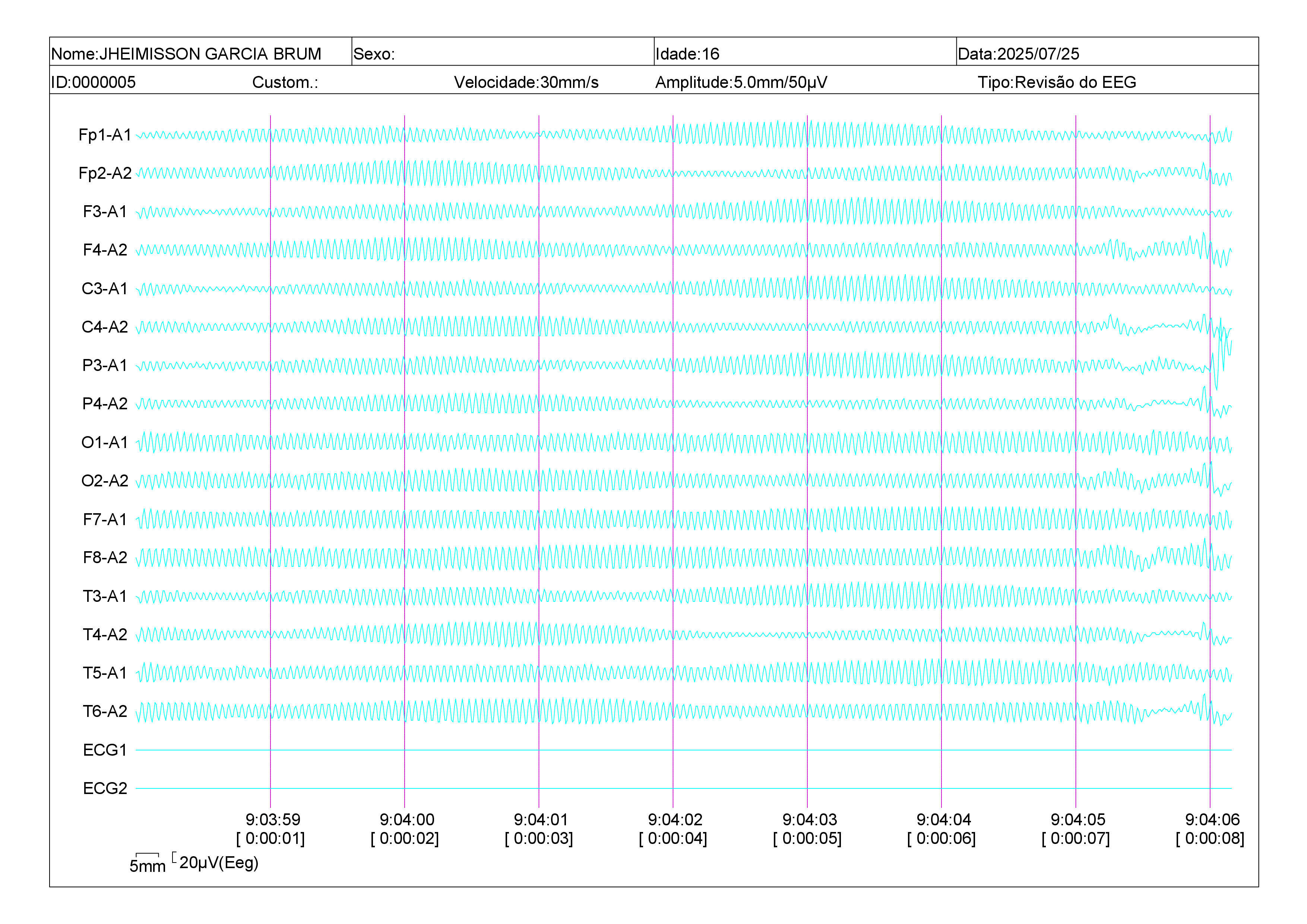Select the F4-A2 channel label

click(x=105, y=250)
